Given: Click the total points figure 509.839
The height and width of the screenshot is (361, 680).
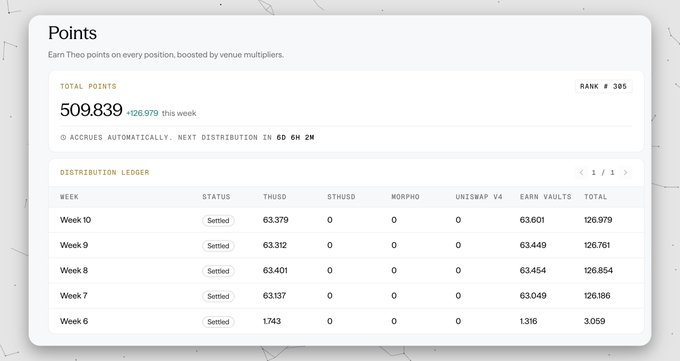Looking at the screenshot, I should pos(91,110).
